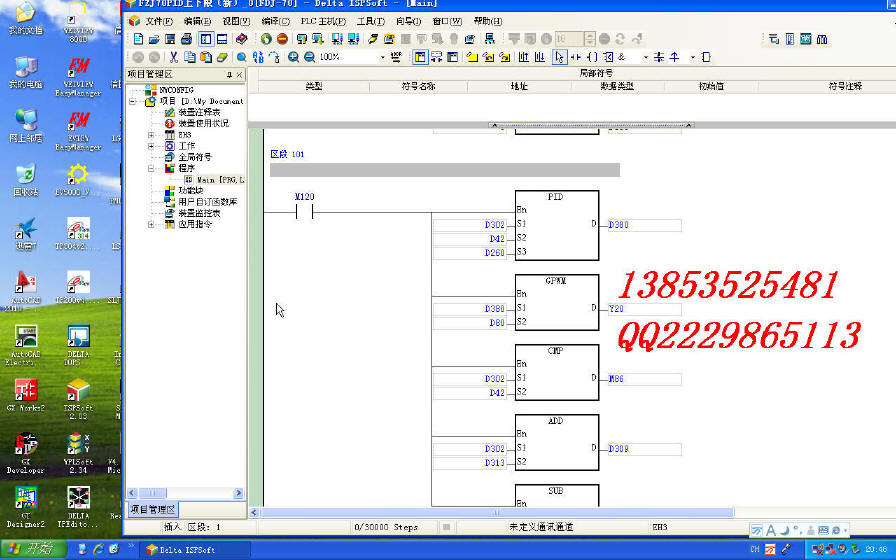Click the Zoom in magnifier icon

pyautogui.click(x=294, y=57)
